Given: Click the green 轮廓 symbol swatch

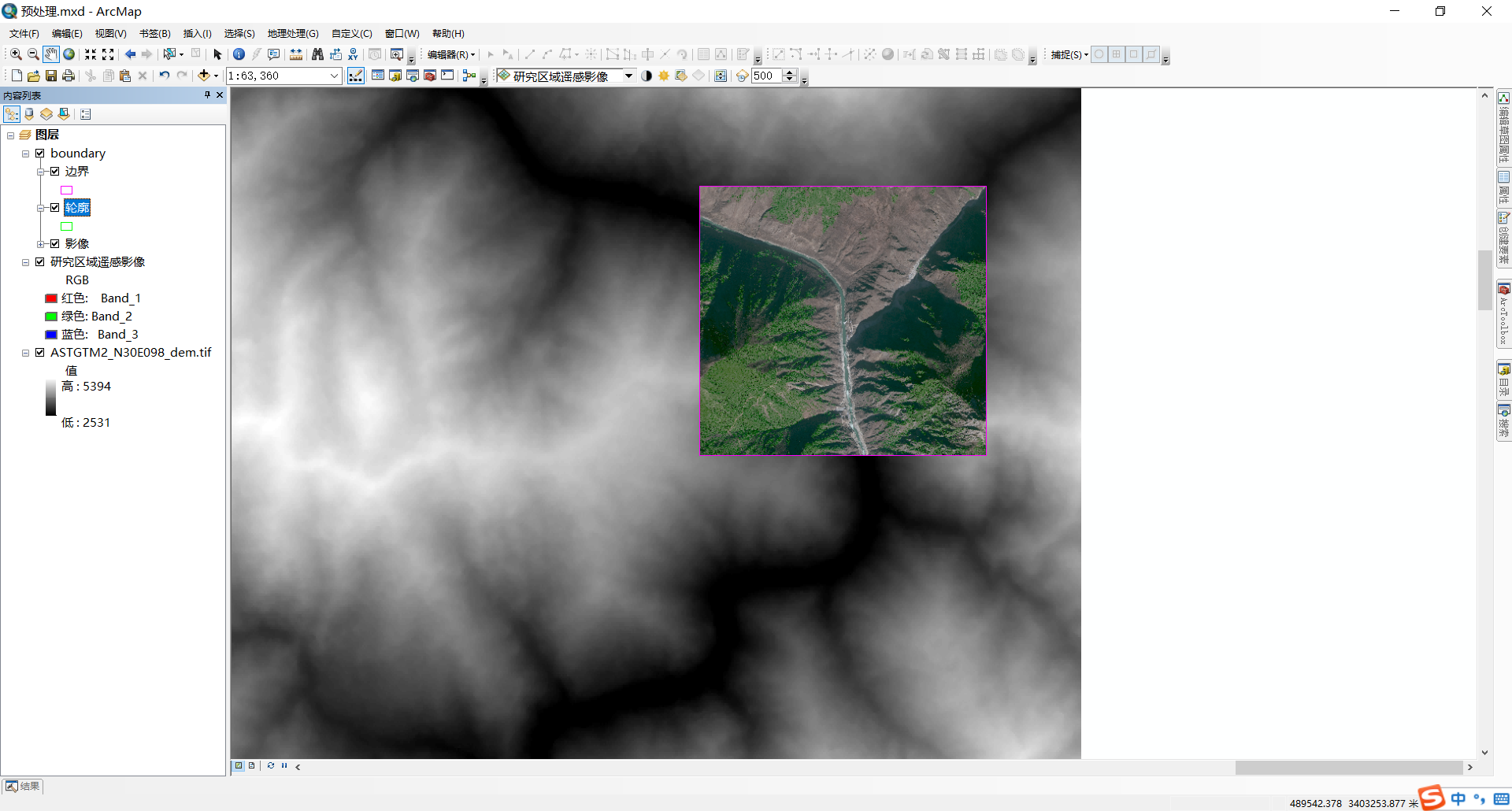Looking at the screenshot, I should point(67,226).
